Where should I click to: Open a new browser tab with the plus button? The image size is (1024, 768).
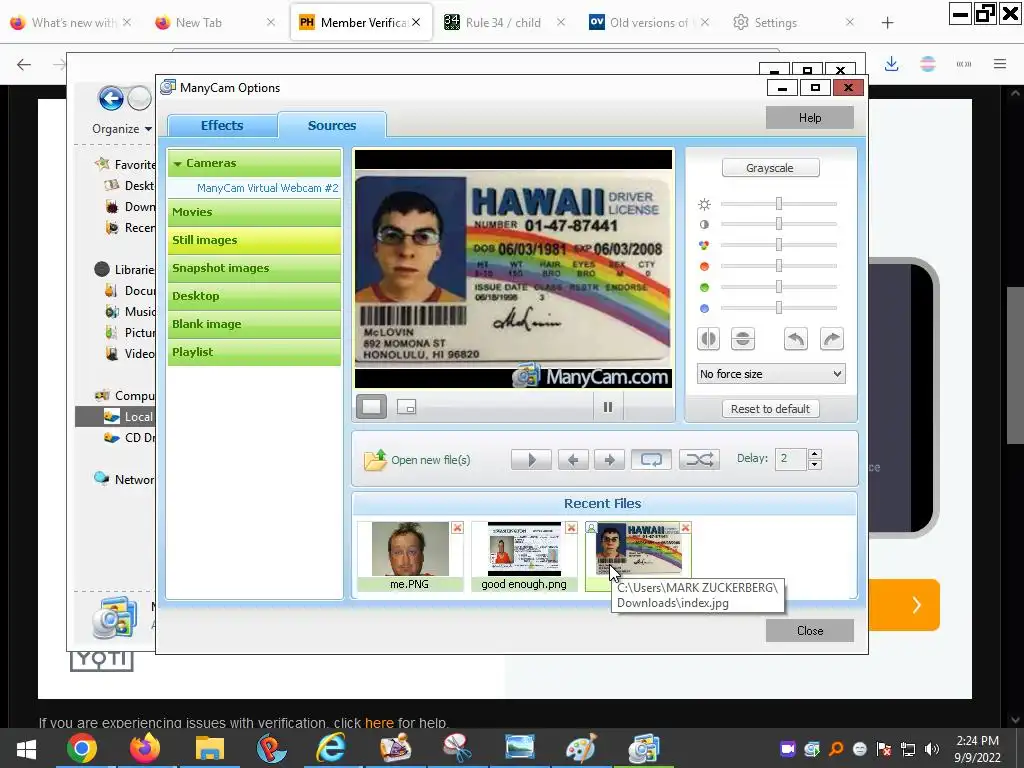click(x=887, y=23)
